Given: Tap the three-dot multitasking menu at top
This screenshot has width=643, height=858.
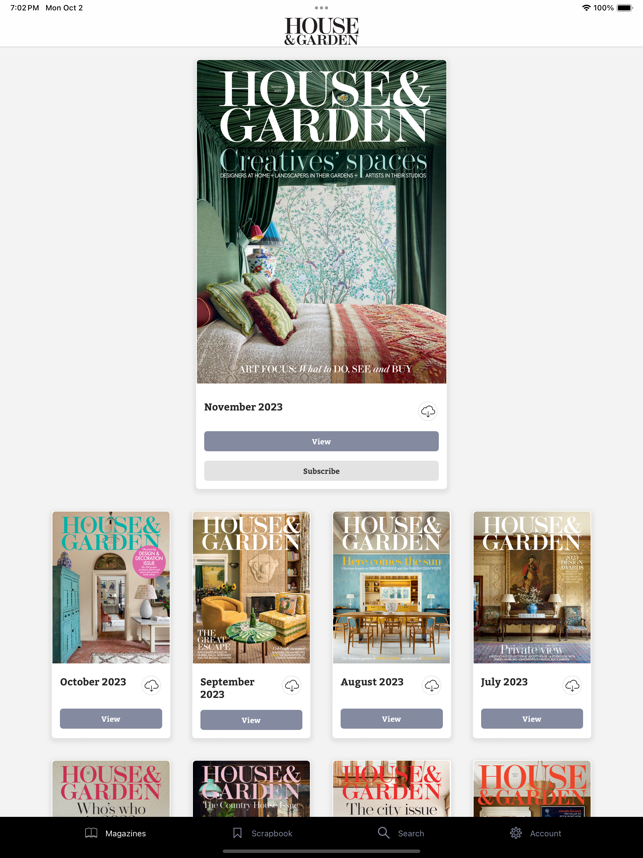Looking at the screenshot, I should (x=322, y=8).
